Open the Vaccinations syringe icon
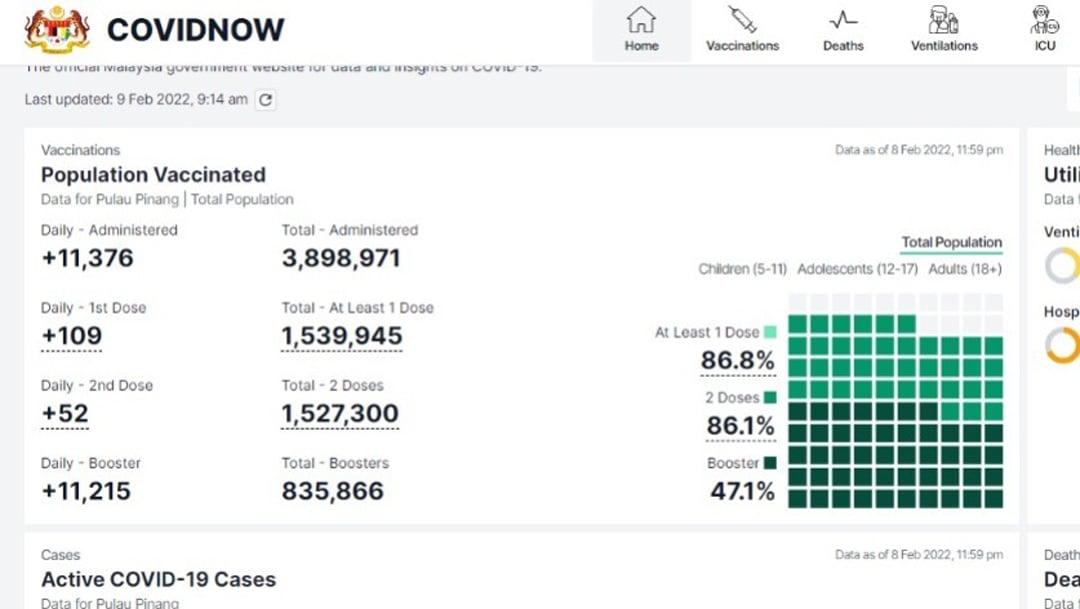Image resolution: width=1080 pixels, height=609 pixels. click(742, 19)
